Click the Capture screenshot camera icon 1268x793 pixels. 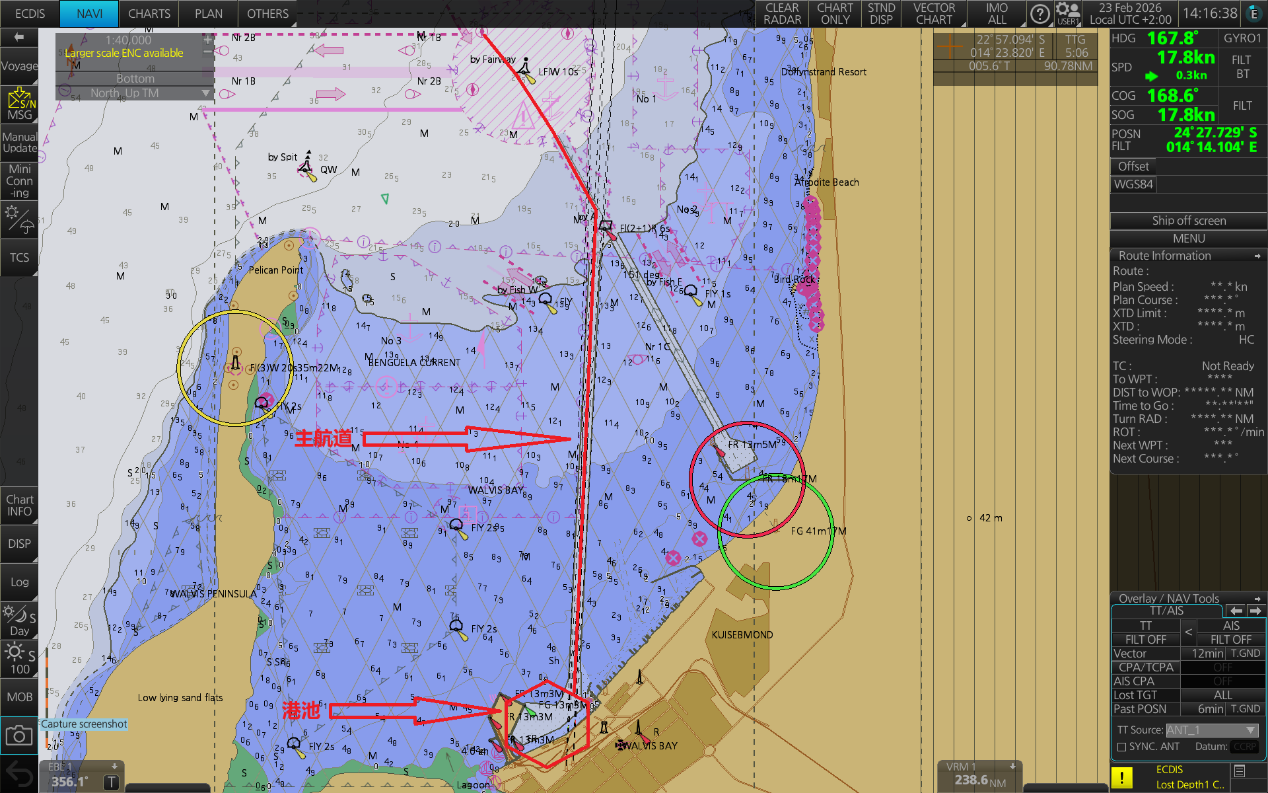click(x=19, y=738)
